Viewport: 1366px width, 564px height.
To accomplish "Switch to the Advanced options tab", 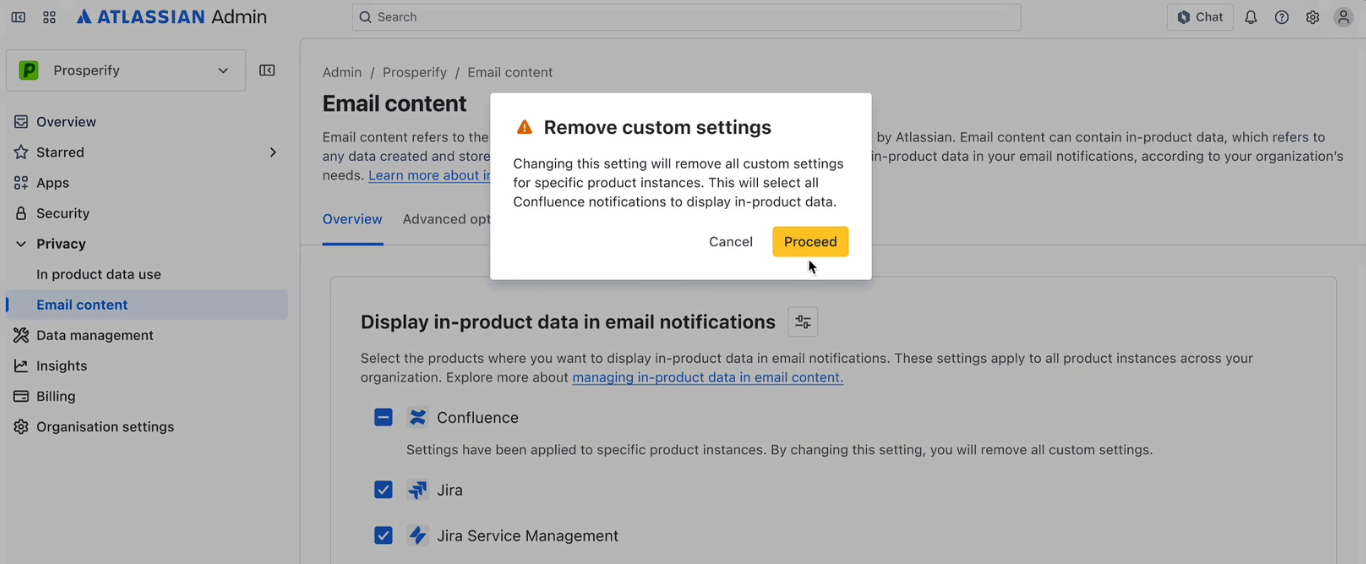I will coord(446,219).
